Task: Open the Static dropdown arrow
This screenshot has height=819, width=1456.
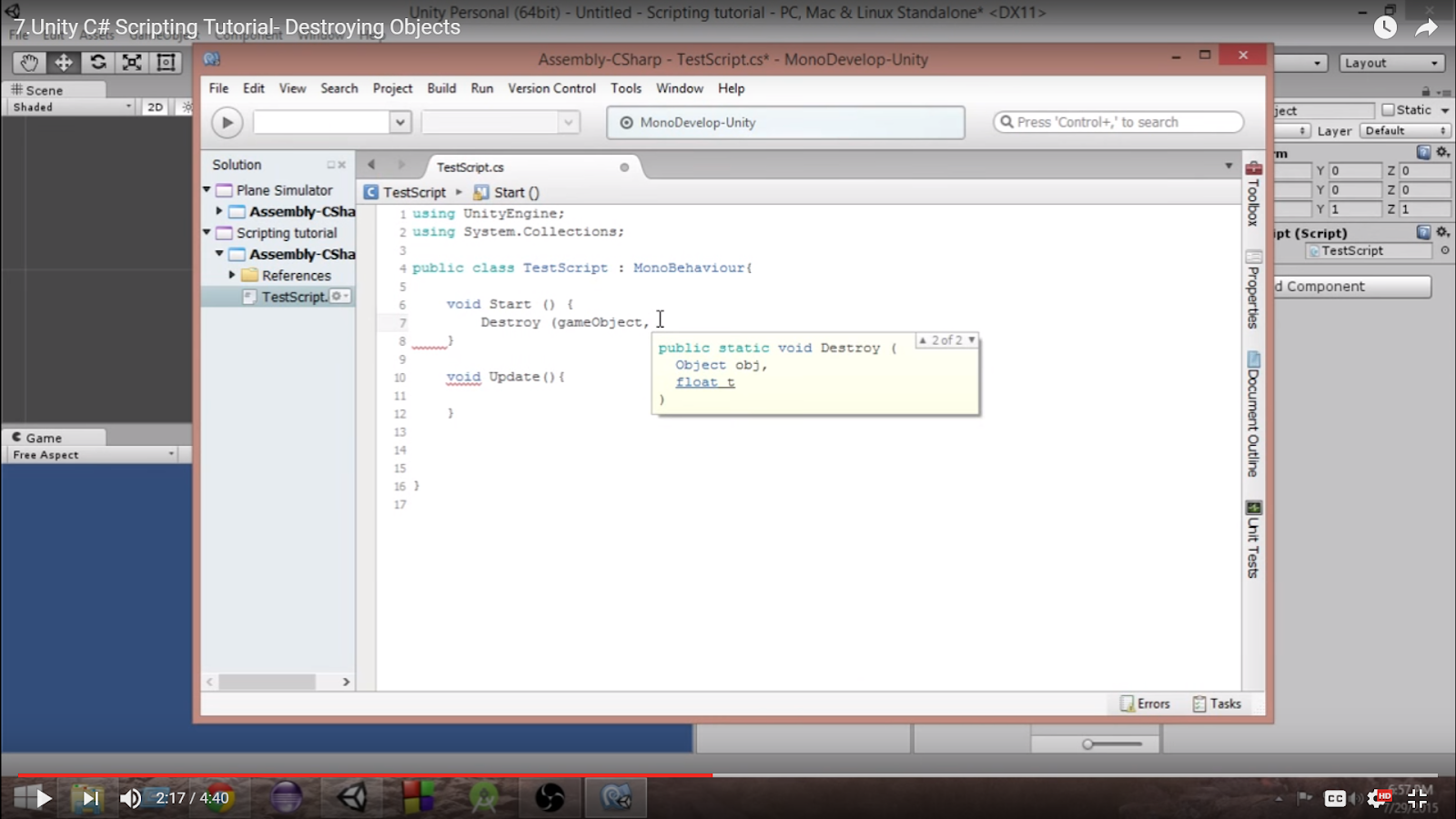Action: [1444, 110]
